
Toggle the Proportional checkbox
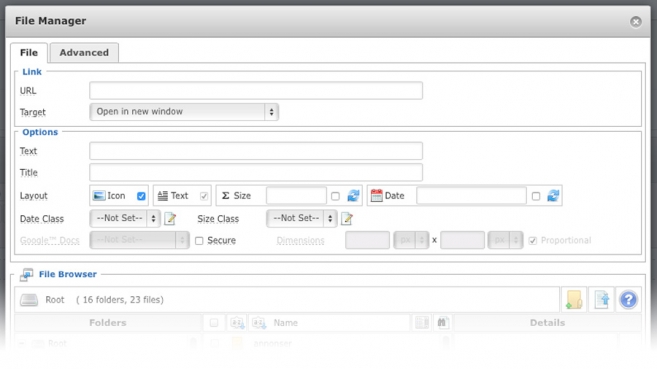pyautogui.click(x=533, y=241)
